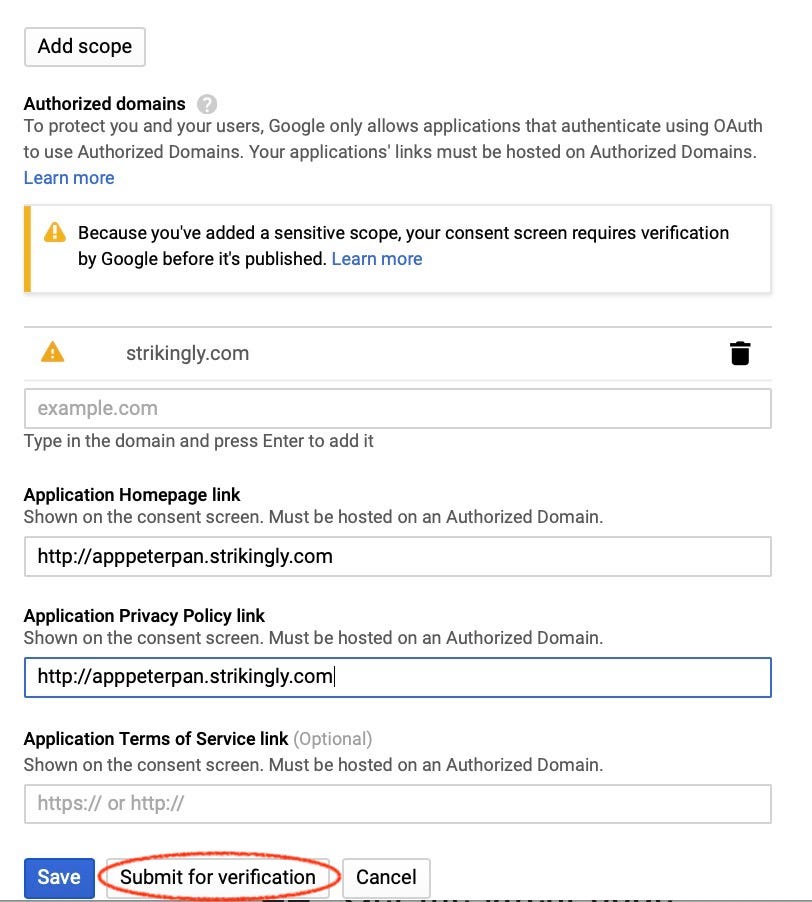
Task: Click the warning icon beside strikingly.com
Action: [52, 351]
